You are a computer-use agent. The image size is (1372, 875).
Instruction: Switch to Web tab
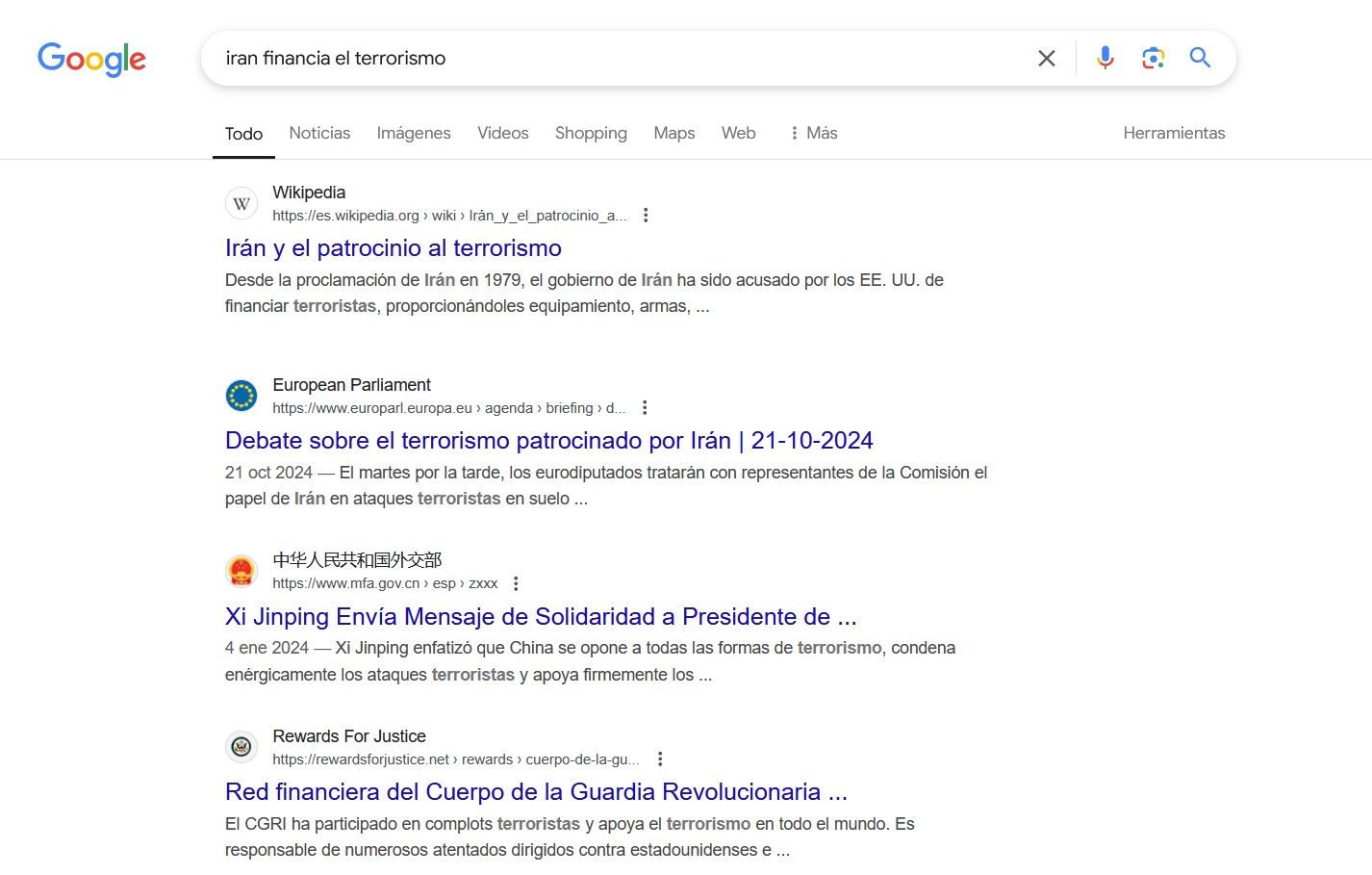click(739, 133)
